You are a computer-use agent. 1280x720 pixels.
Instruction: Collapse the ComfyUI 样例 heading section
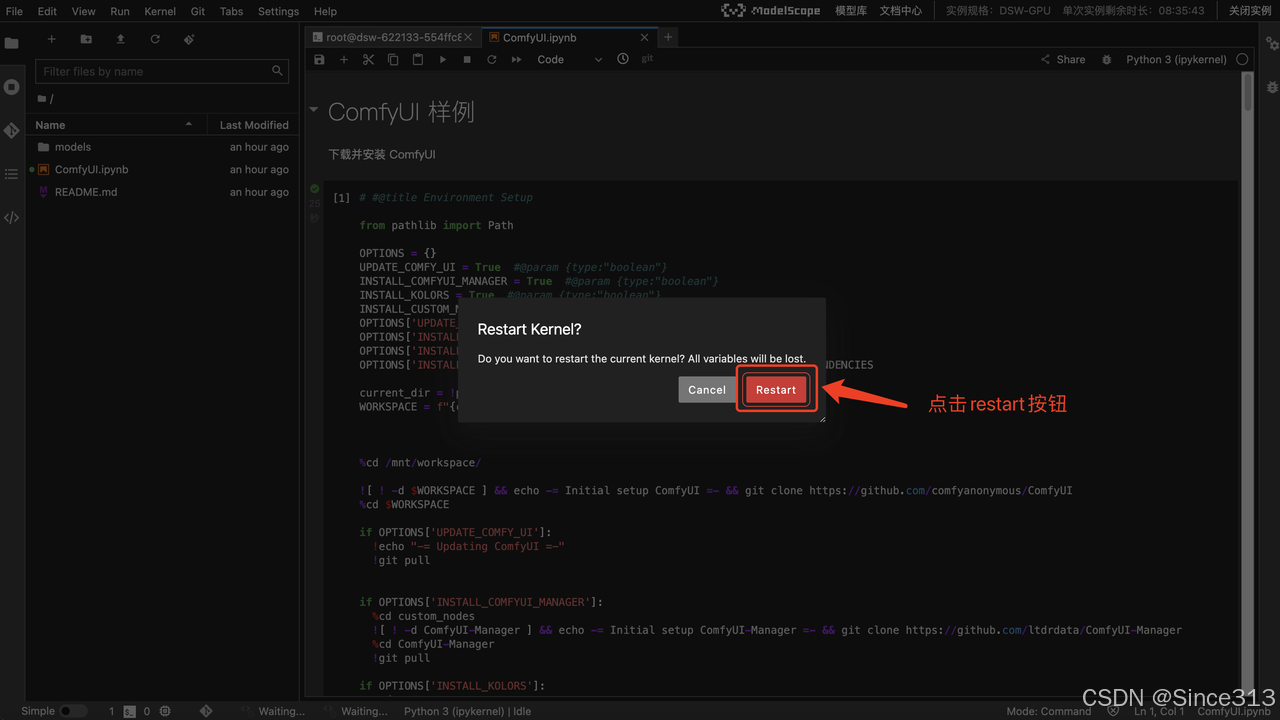314,110
